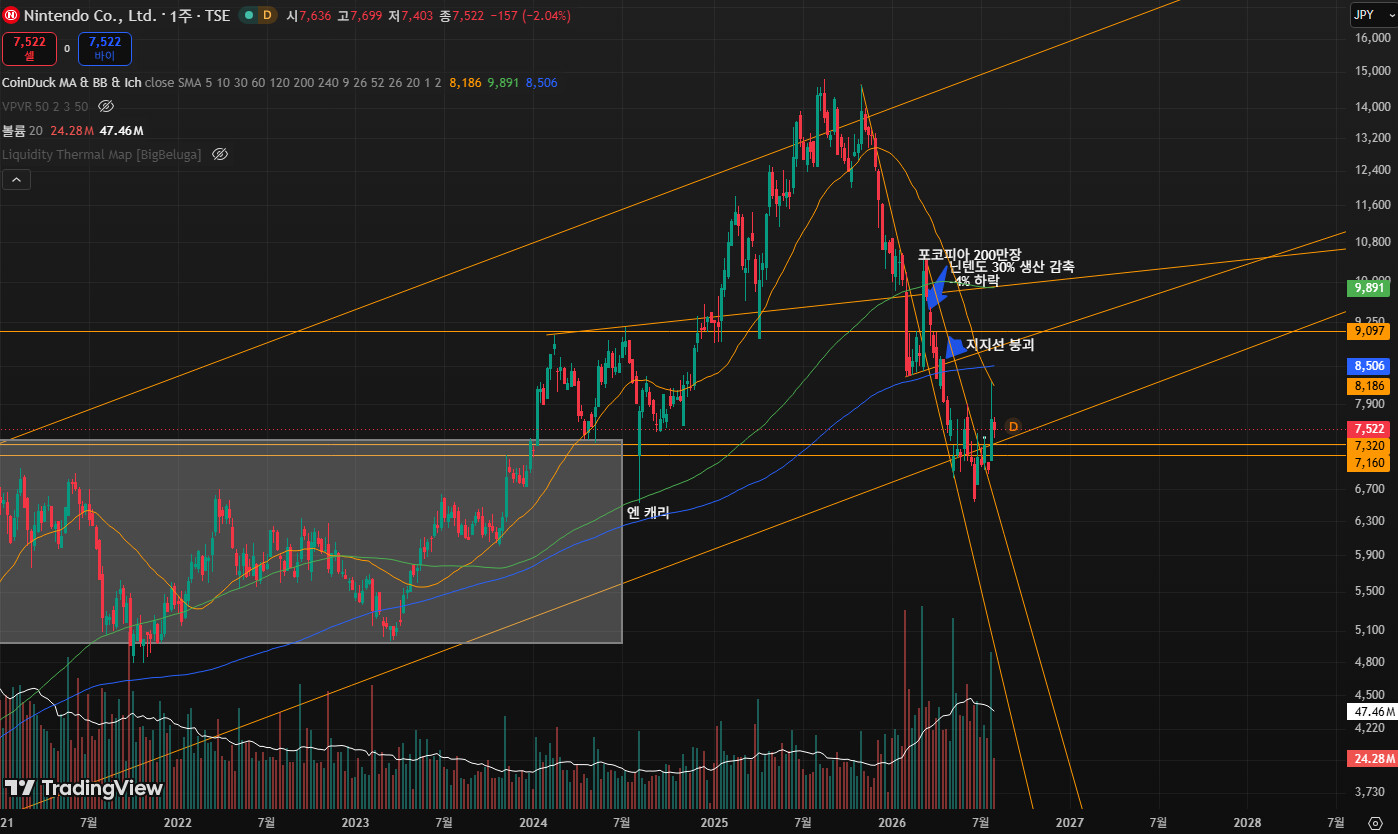1398x834 pixels.
Task: Click the white 47.46M volume scale label
Action: [x=1371, y=712]
